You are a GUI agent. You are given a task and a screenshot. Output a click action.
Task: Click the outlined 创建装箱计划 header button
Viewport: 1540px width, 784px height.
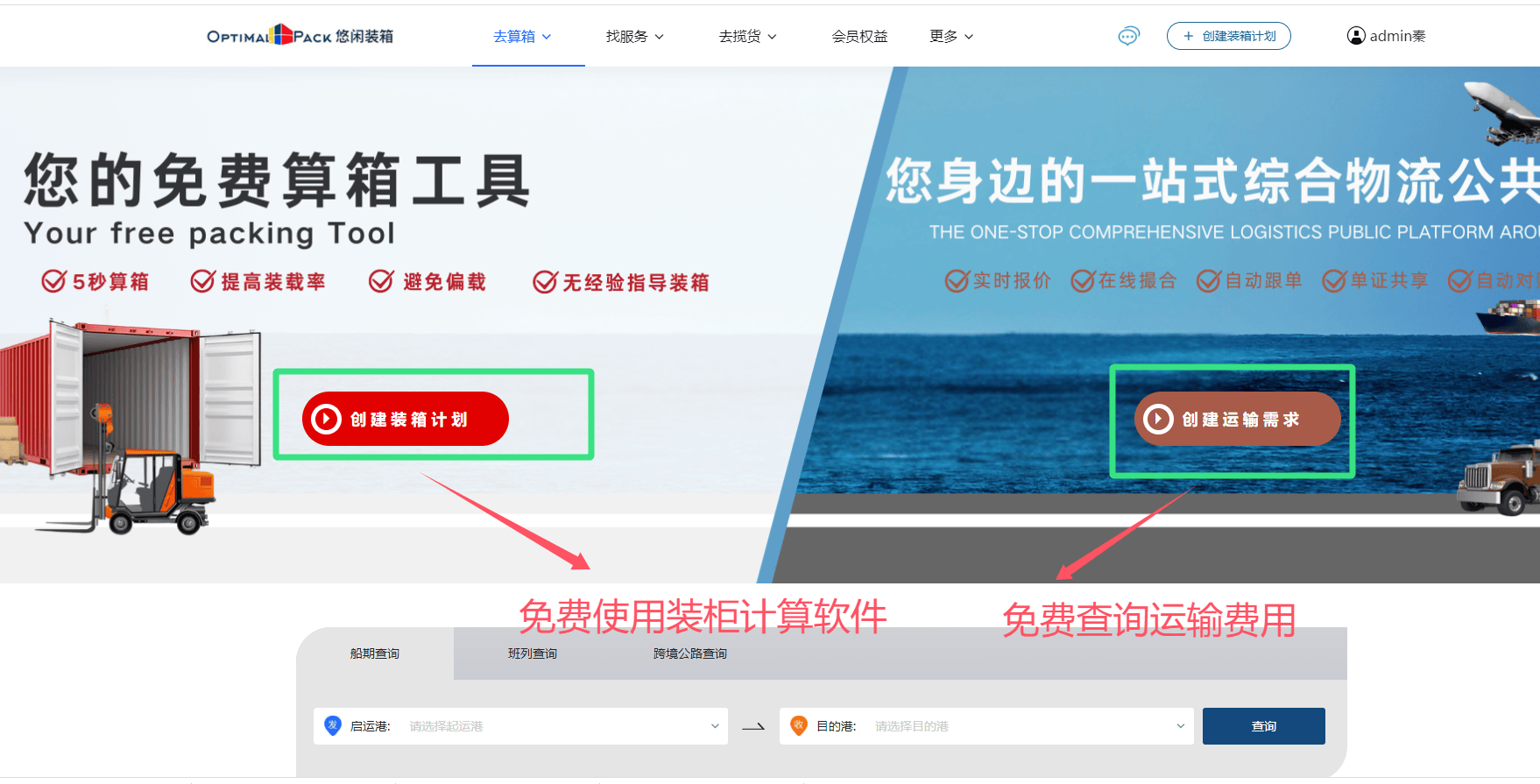click(1228, 36)
